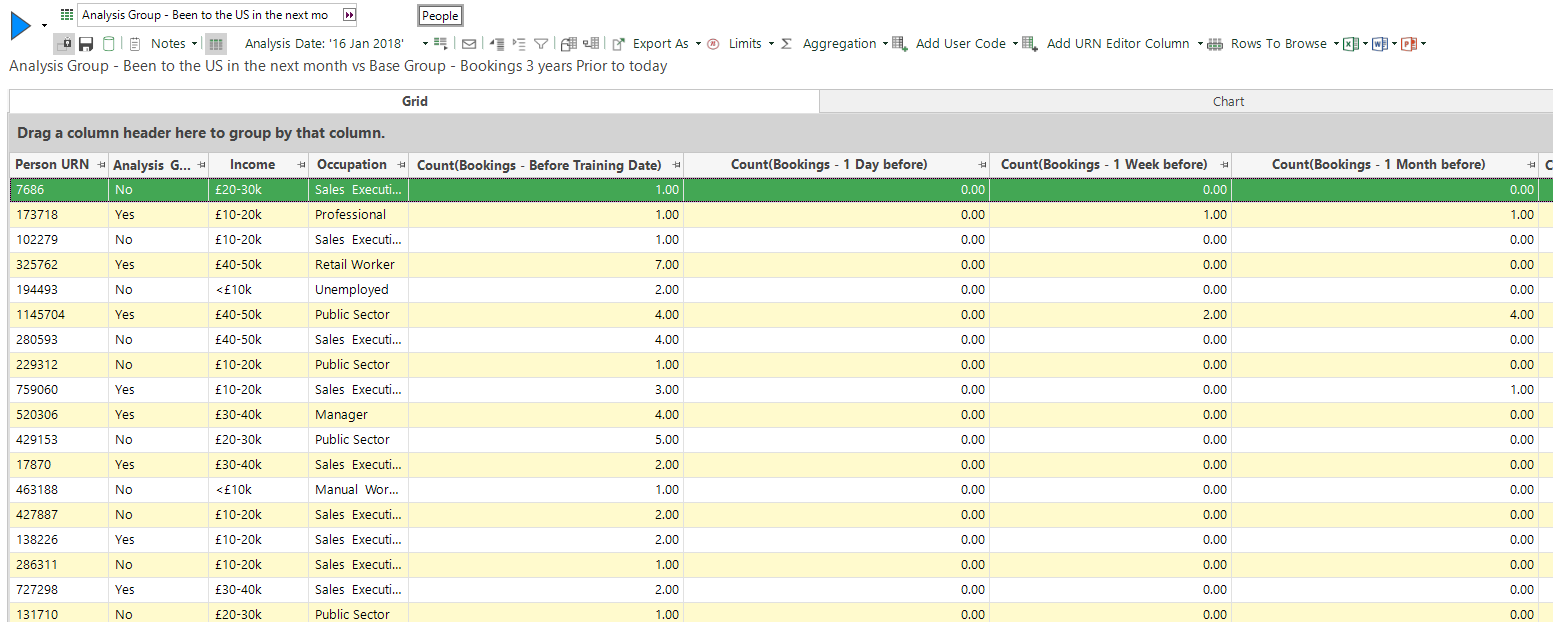Click the People button

(440, 15)
